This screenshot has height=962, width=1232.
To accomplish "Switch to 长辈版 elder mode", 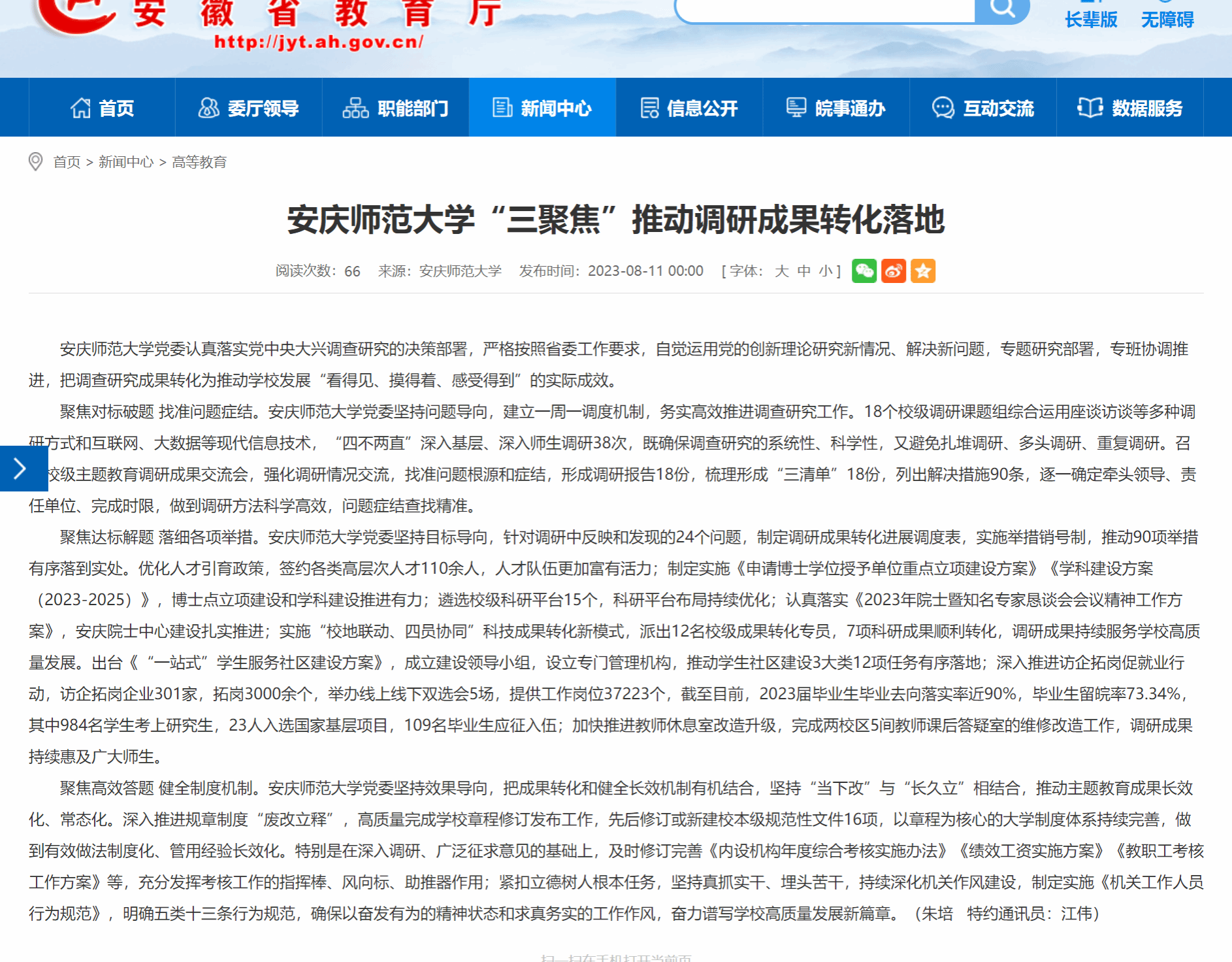I will 1090,20.
